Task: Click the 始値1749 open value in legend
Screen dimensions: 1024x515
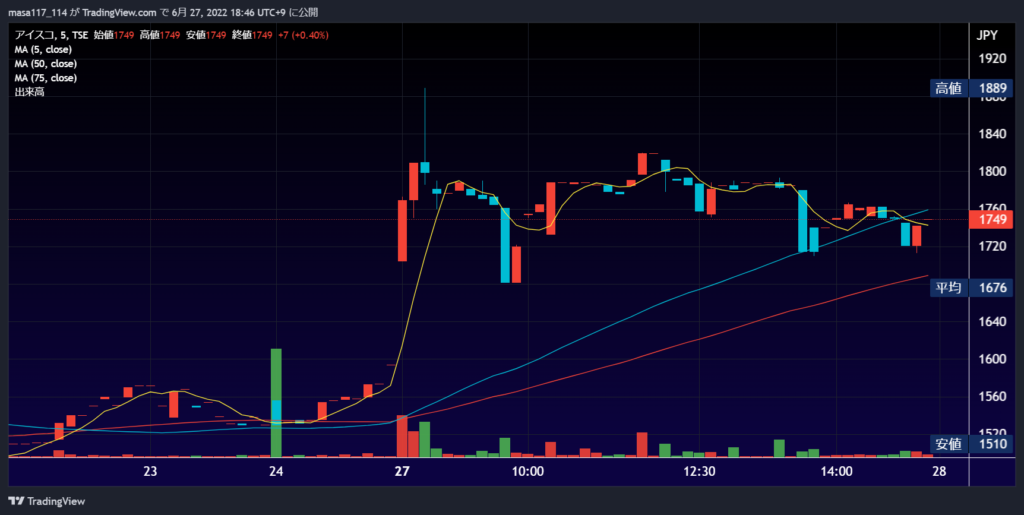Action: tap(114, 35)
